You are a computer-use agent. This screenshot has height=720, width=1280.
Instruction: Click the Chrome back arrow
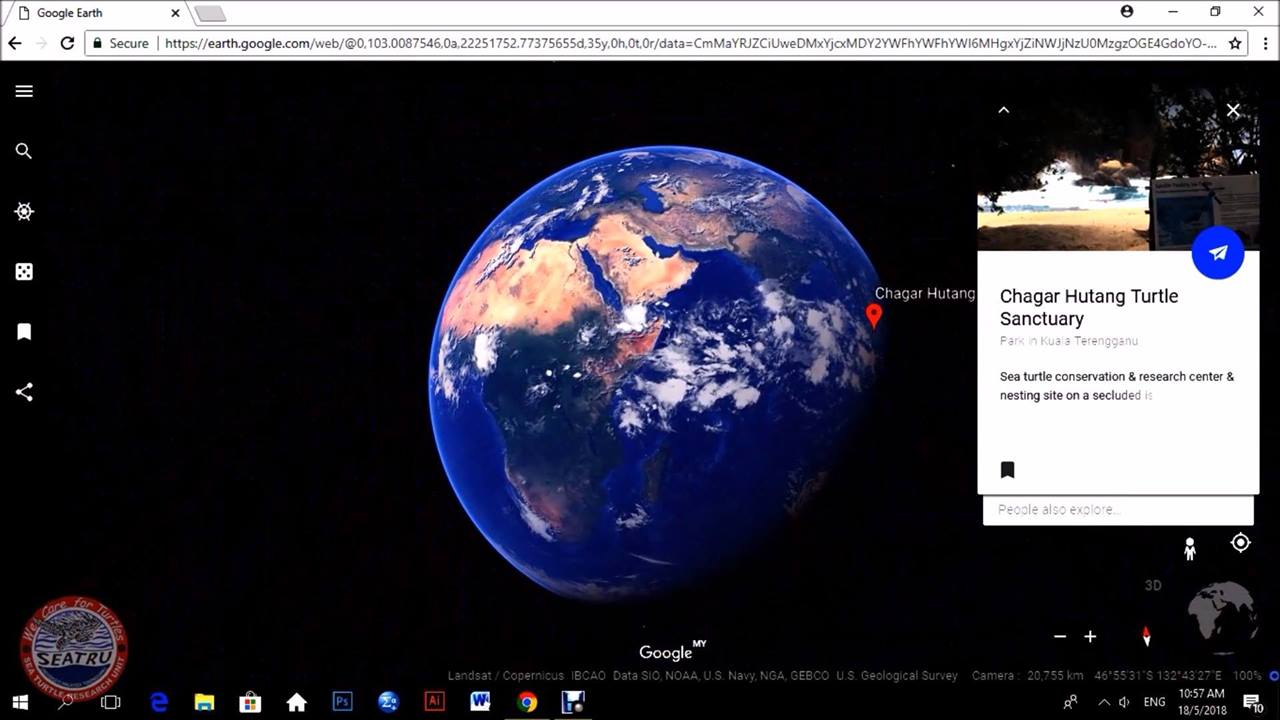point(15,43)
